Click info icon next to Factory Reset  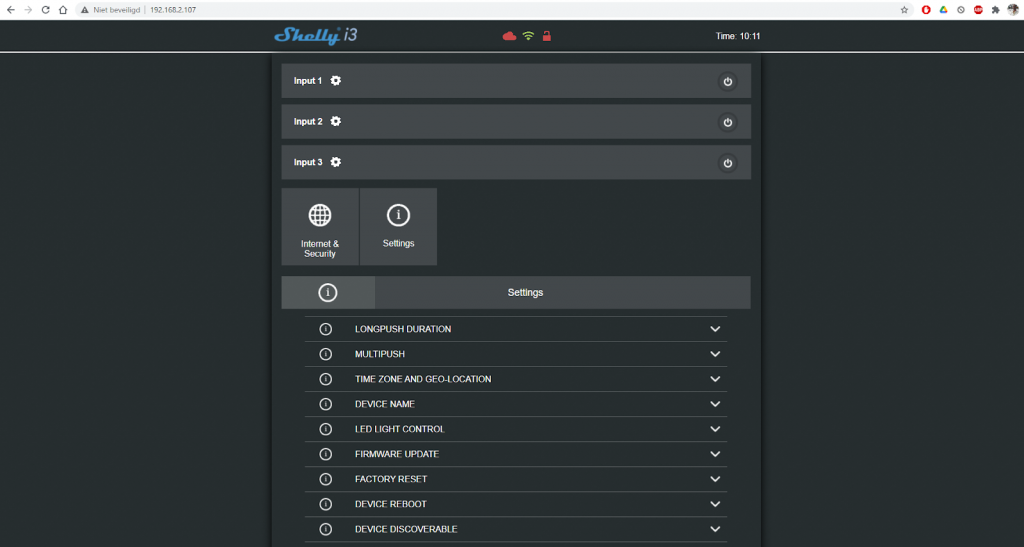pos(325,479)
